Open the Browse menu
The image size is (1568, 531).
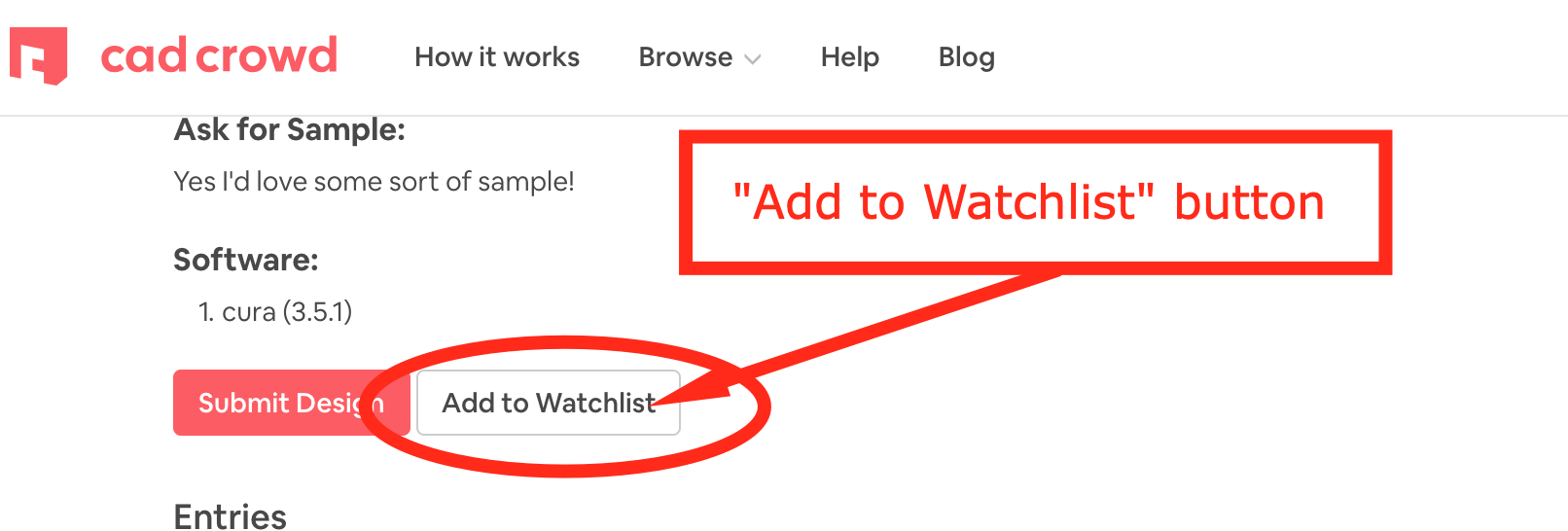point(686,57)
